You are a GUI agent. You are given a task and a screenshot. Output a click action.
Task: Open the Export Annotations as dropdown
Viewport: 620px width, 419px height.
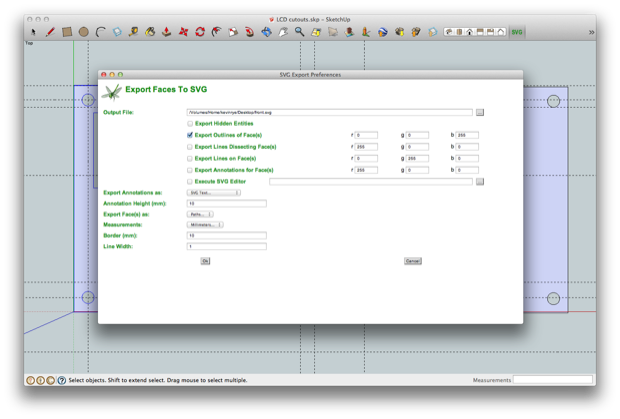point(214,193)
